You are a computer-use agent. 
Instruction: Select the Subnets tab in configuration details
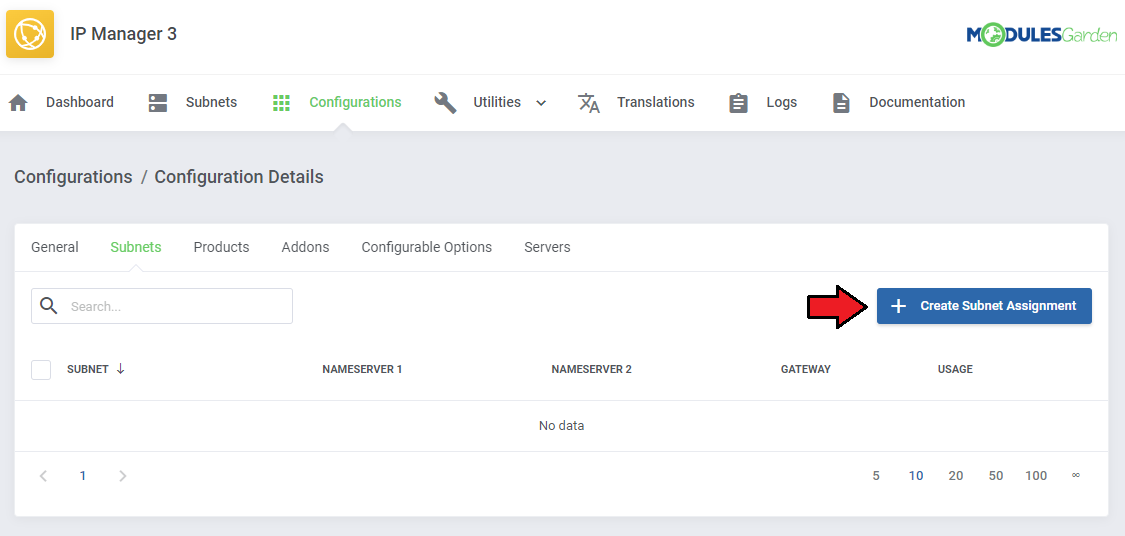136,247
